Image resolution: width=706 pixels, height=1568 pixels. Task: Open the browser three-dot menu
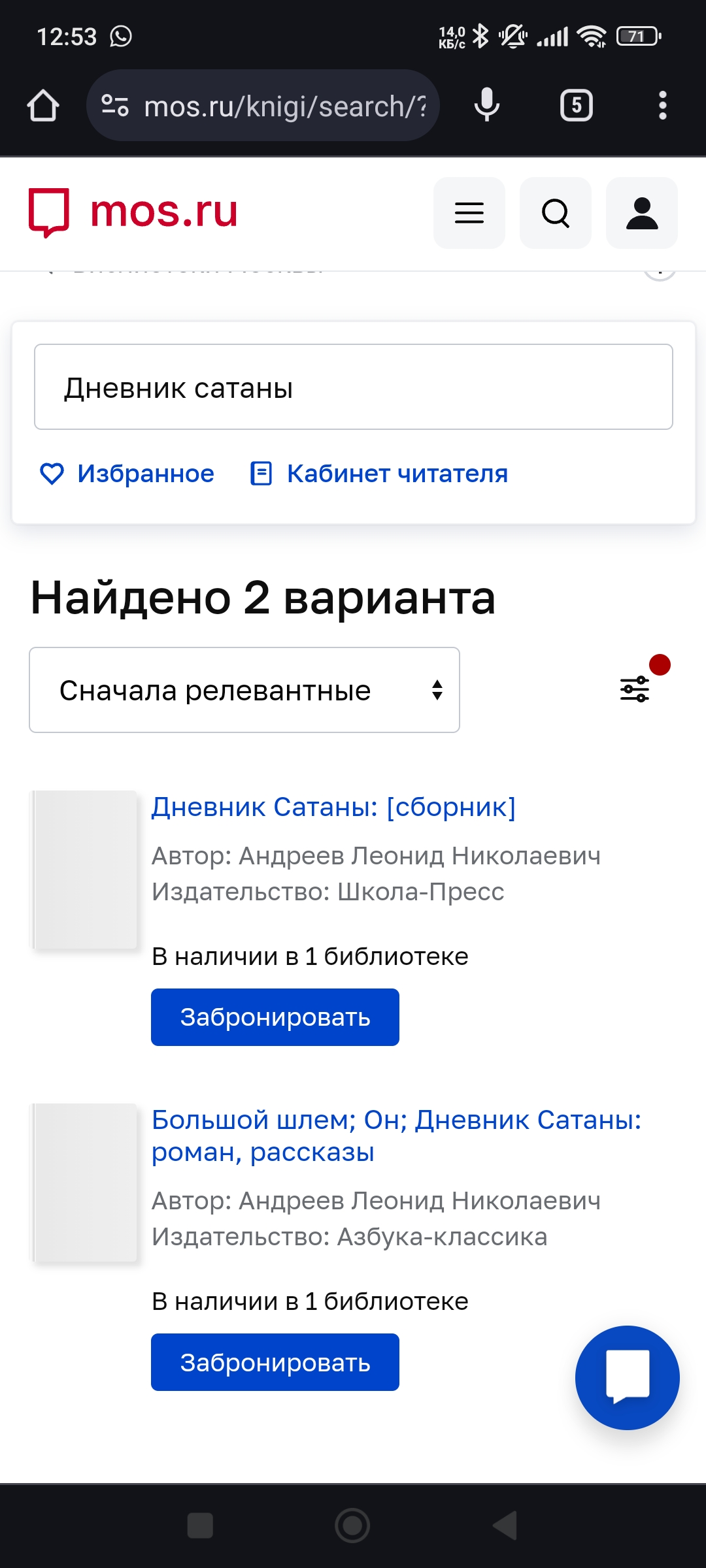662,106
